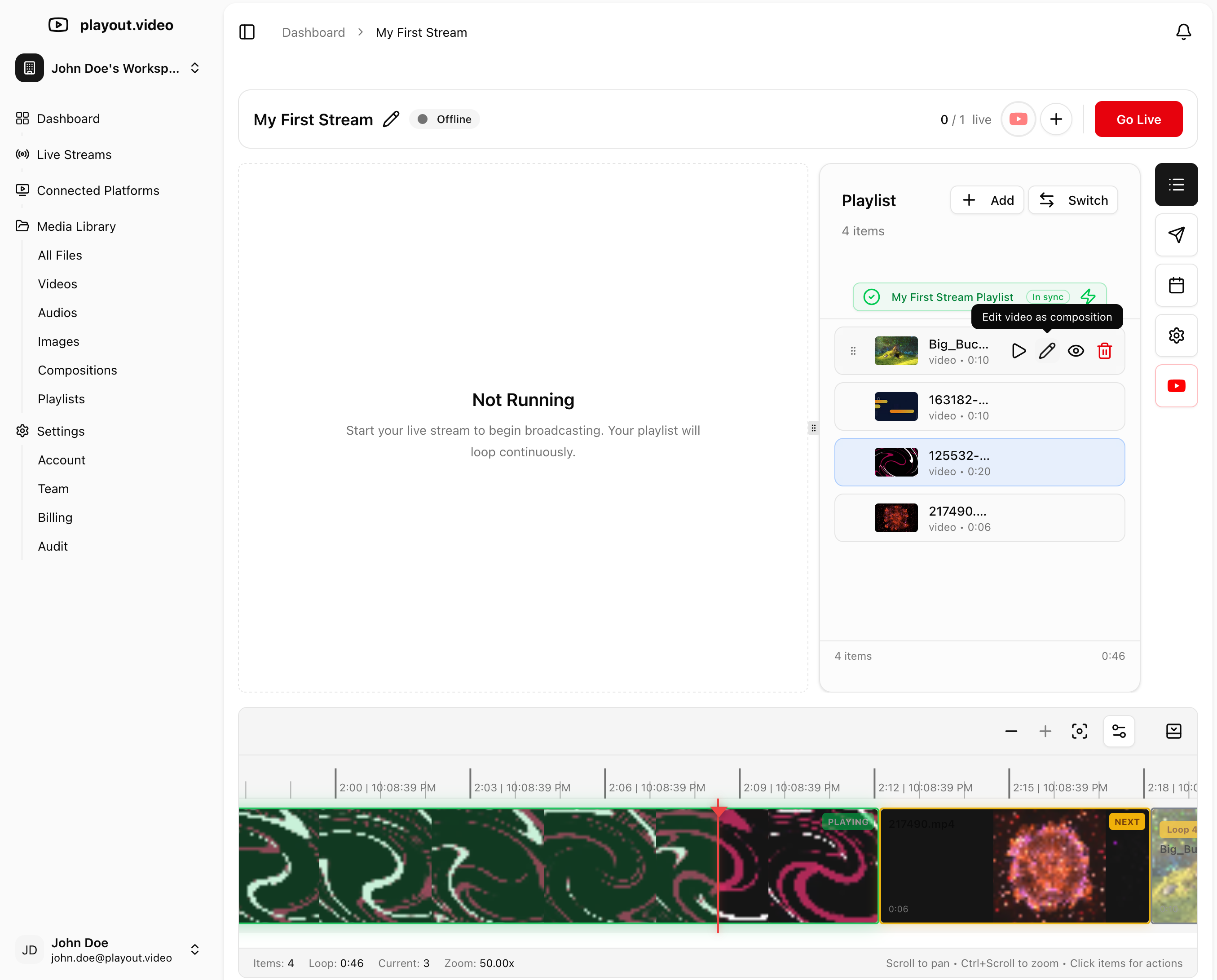Click the notification bell icon
Viewport: 1217px width, 980px height.
(x=1183, y=32)
